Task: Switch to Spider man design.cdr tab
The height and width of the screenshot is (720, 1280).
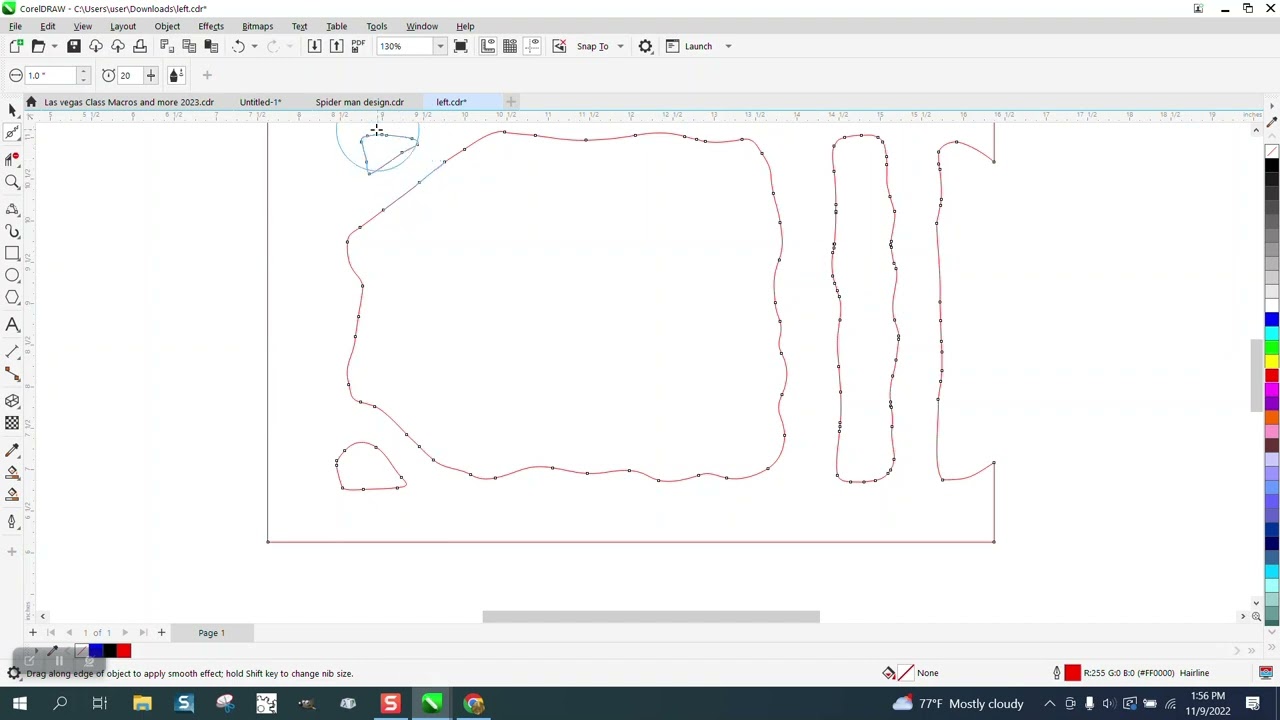Action: (360, 102)
